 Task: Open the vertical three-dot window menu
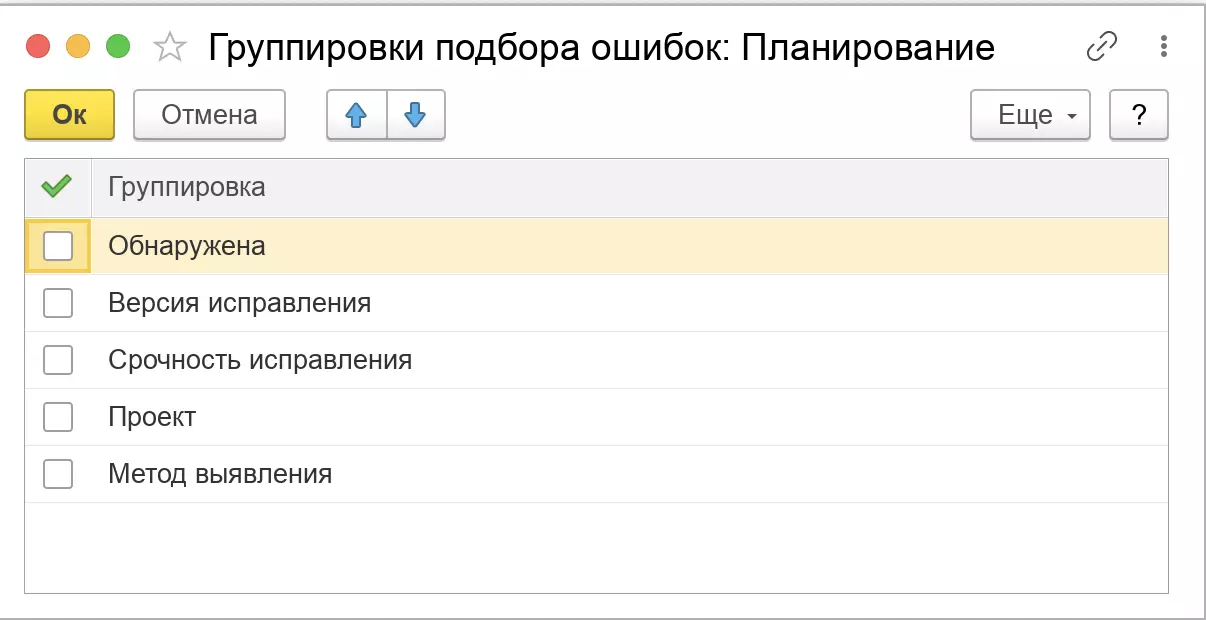[x=1163, y=46]
